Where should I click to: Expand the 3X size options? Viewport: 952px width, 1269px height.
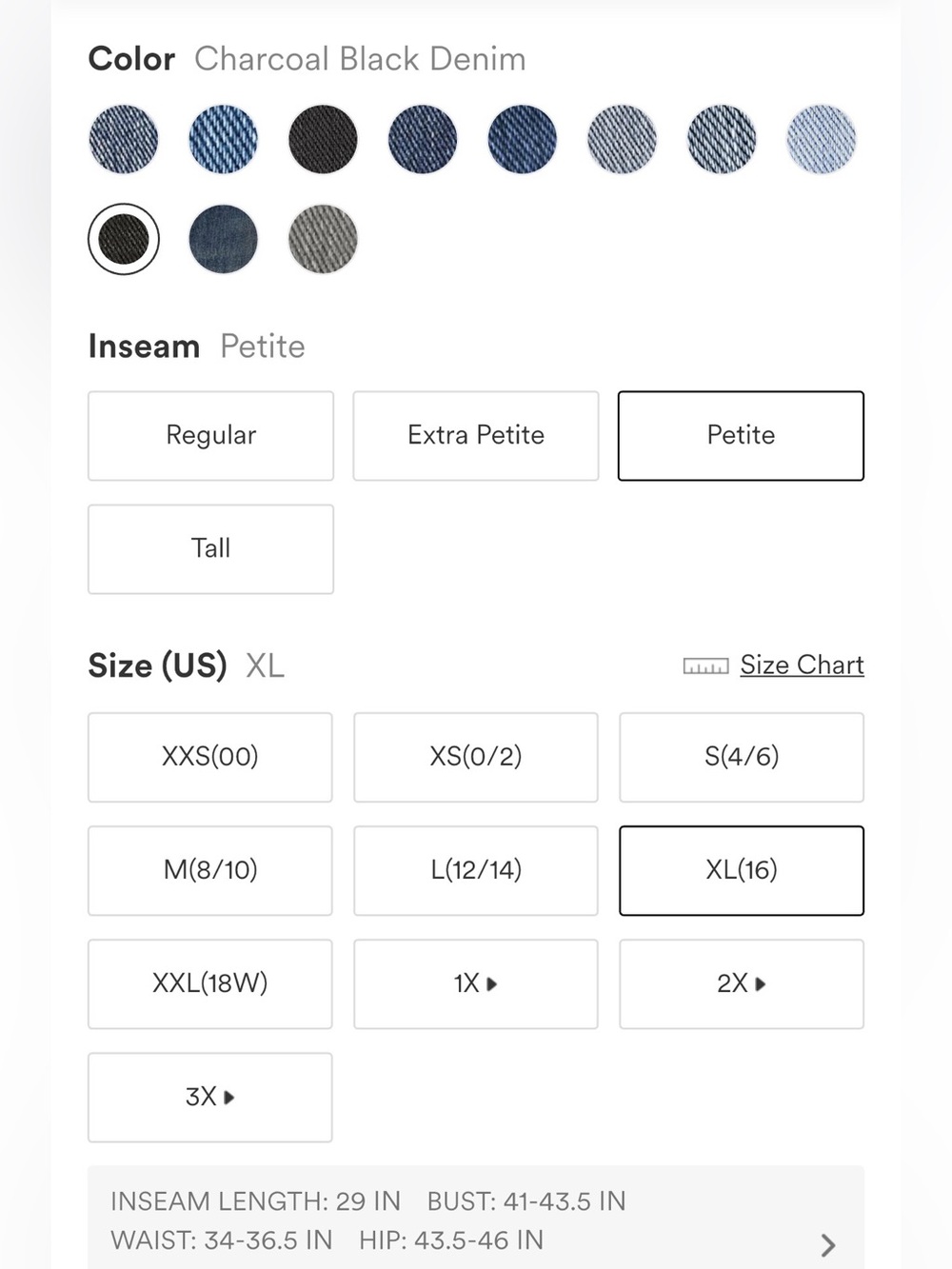210,1098
